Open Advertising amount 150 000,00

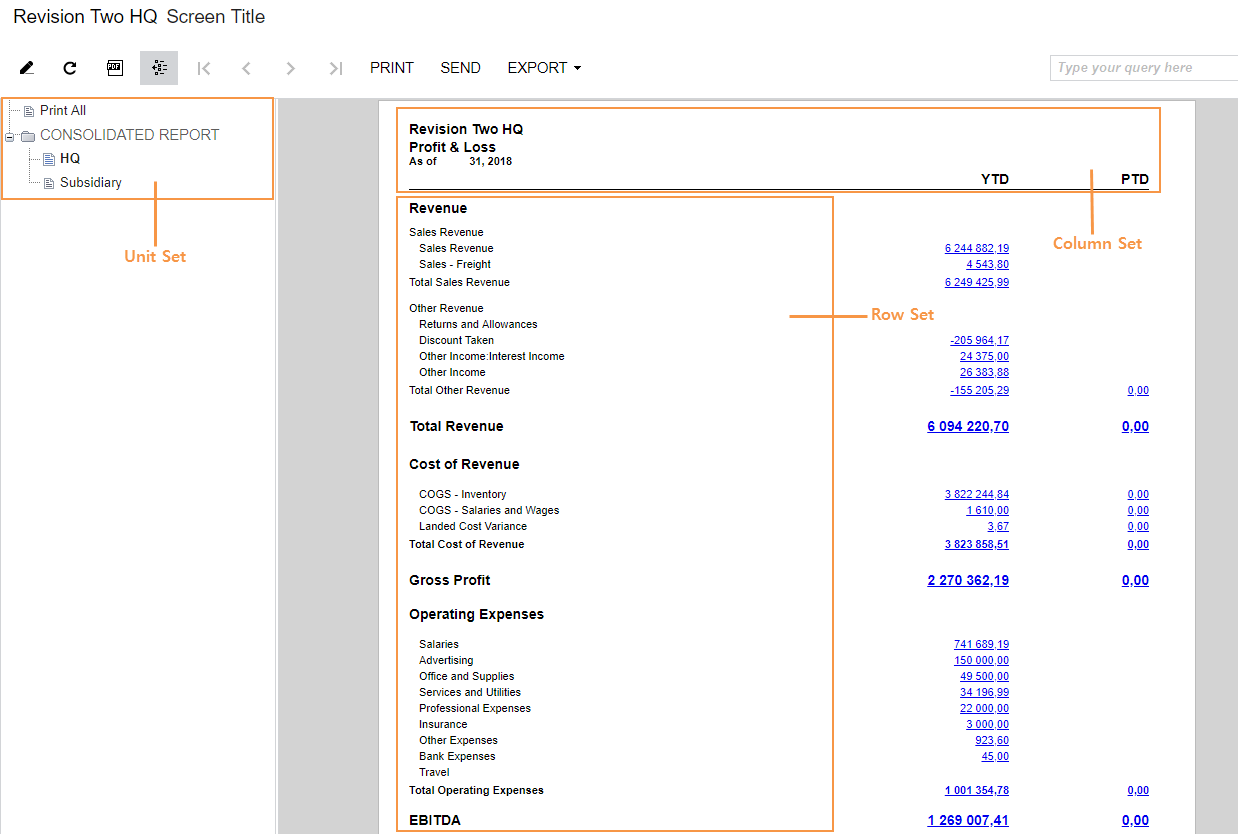982,660
